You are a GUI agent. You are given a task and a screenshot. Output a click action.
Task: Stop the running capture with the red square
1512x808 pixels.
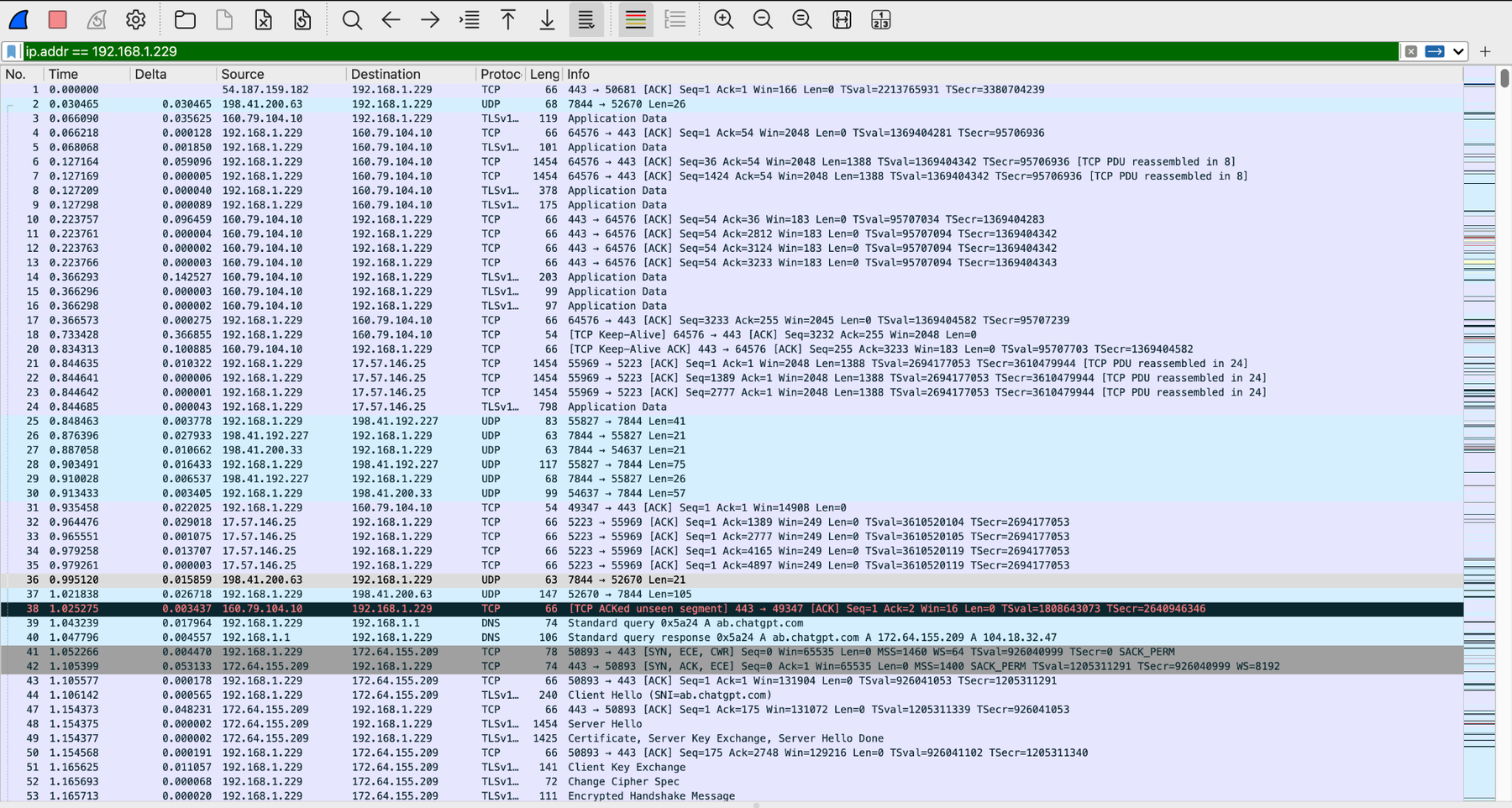coord(58,19)
